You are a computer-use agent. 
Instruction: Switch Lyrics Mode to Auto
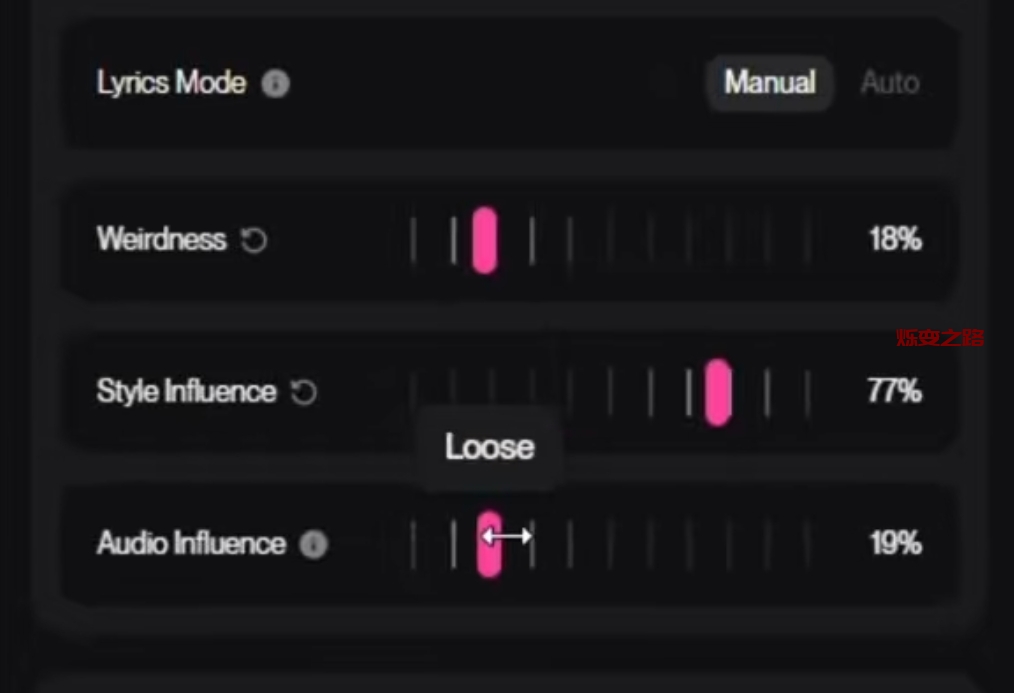889,82
